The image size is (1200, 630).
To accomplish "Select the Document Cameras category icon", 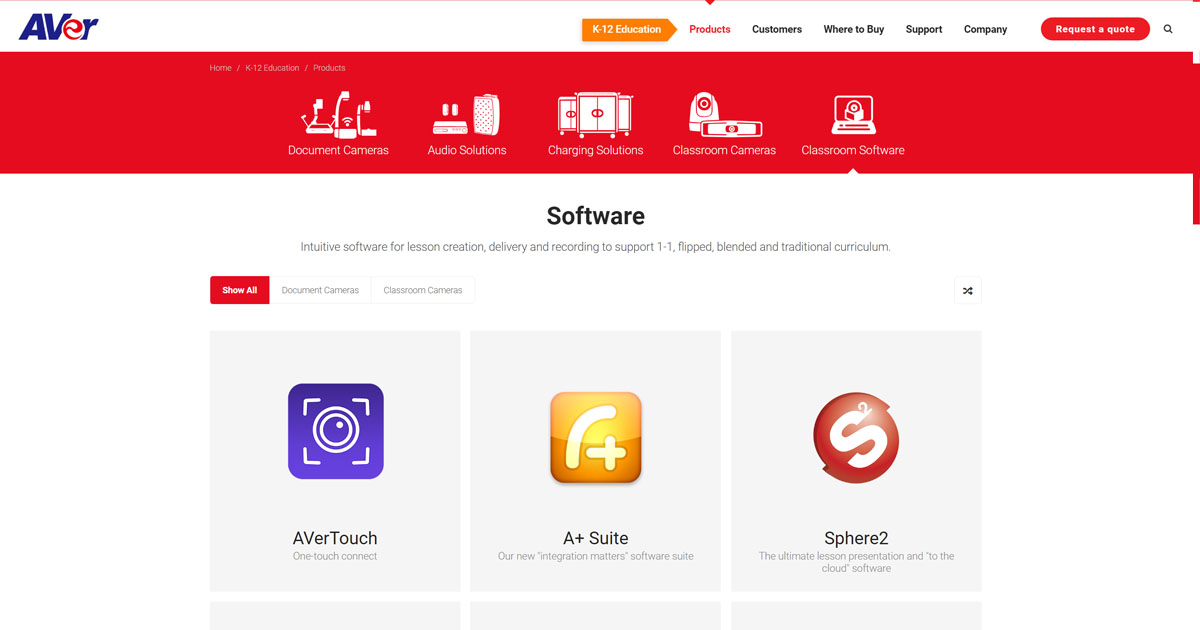I will [338, 116].
